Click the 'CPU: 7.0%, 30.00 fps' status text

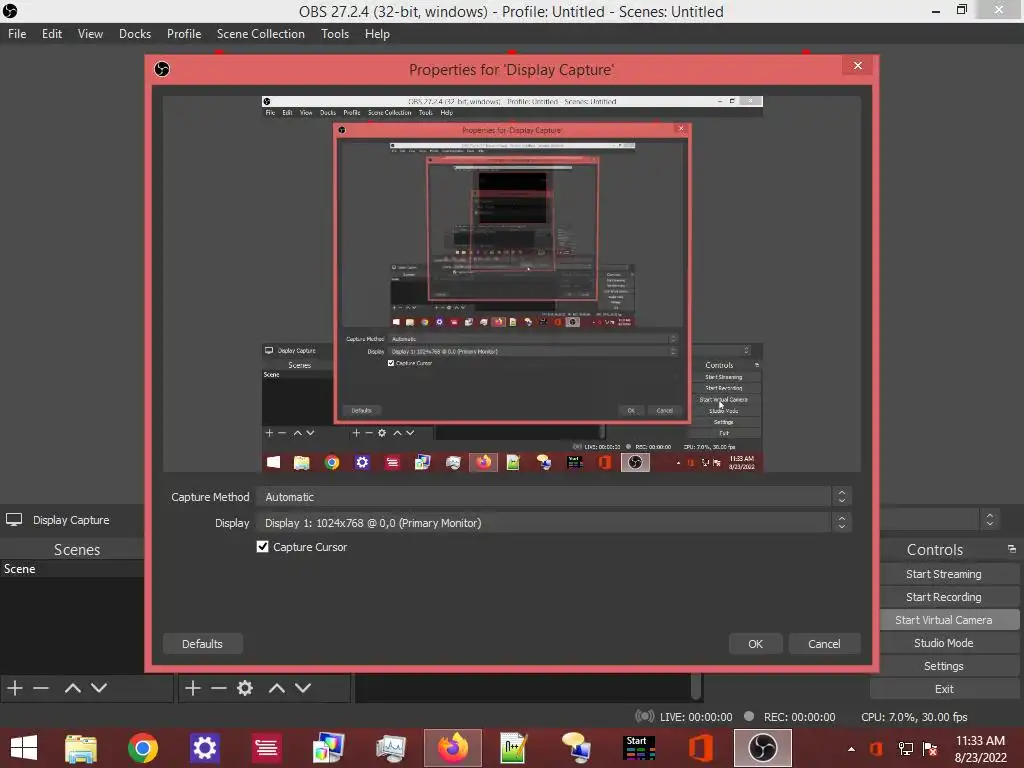[914, 717]
